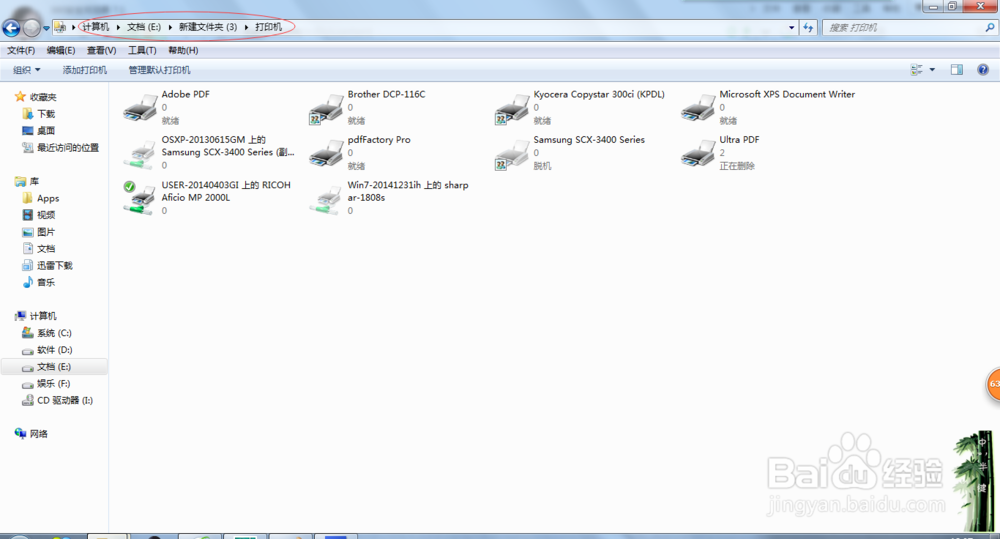This screenshot has width=1000, height=539.
Task: Select the Ultra PDF printer icon
Action: click(x=698, y=153)
